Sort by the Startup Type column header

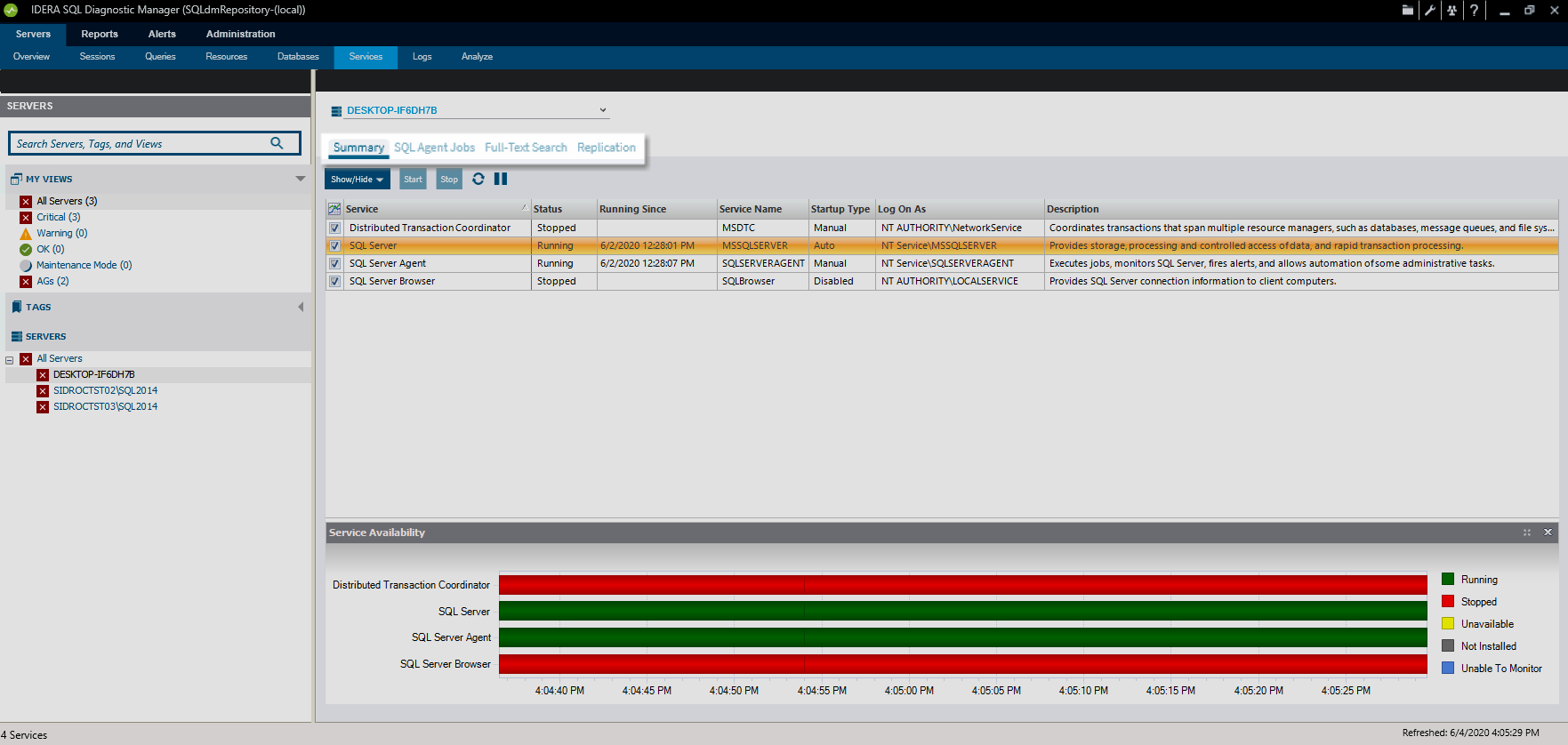[x=841, y=209]
